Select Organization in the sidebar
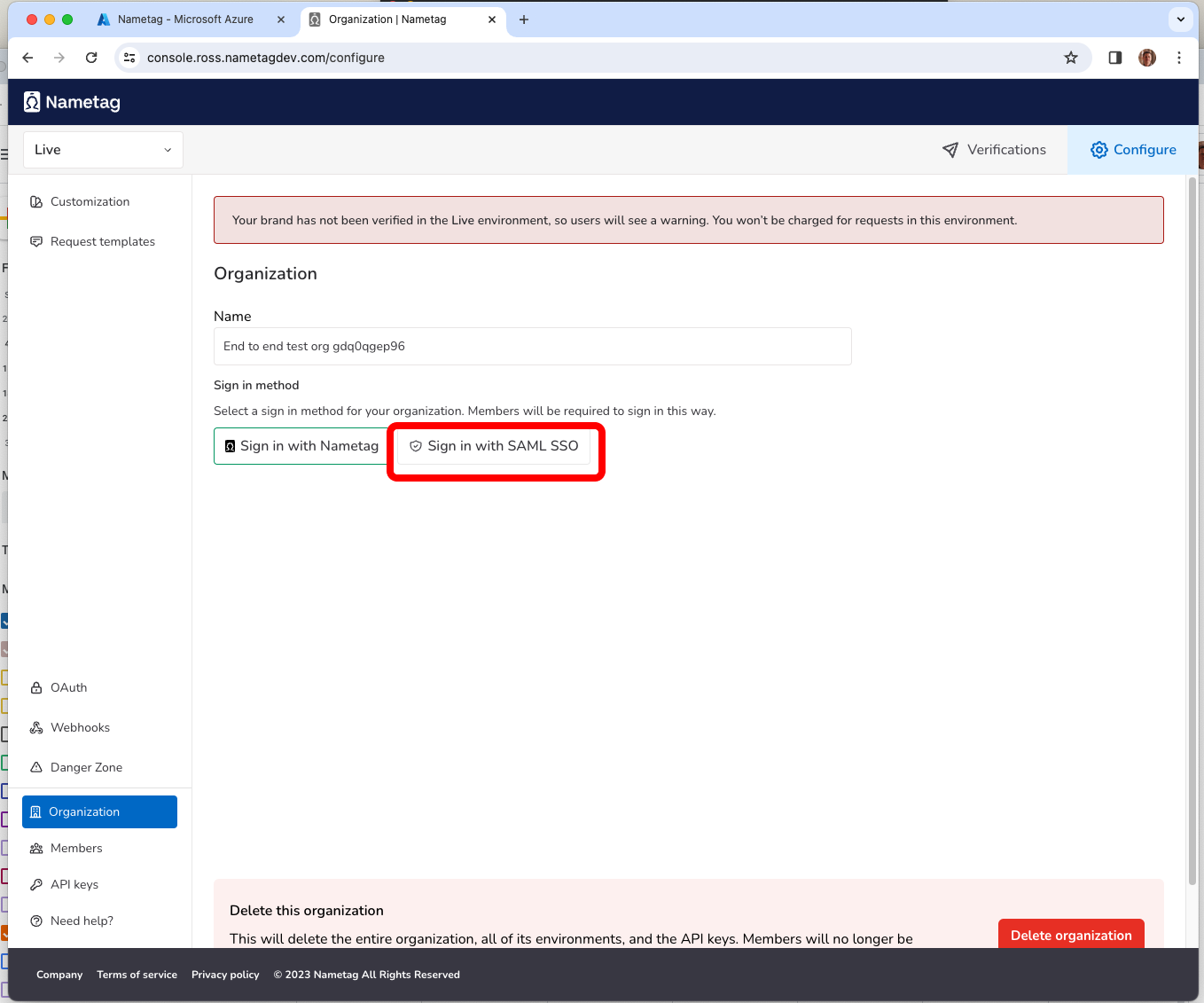The image size is (1204, 1003). pyautogui.click(x=99, y=811)
